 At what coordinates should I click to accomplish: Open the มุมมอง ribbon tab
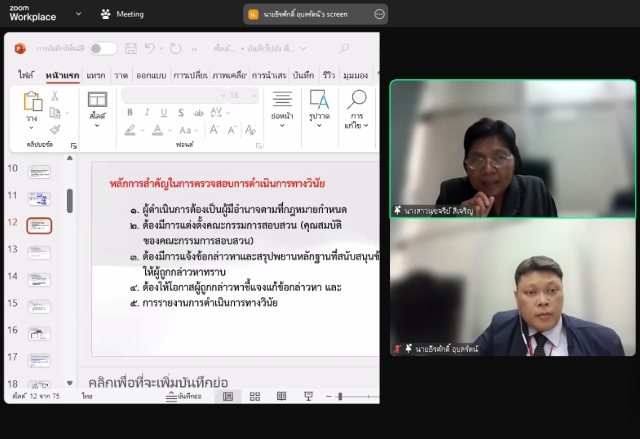pyautogui.click(x=356, y=75)
